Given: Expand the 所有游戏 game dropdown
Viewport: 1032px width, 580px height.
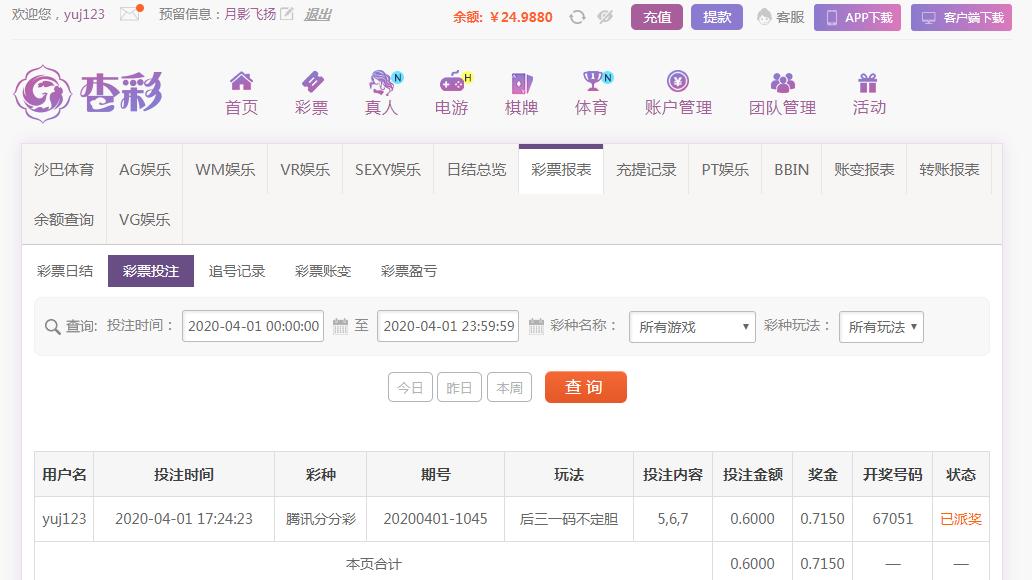Looking at the screenshot, I should coord(692,327).
